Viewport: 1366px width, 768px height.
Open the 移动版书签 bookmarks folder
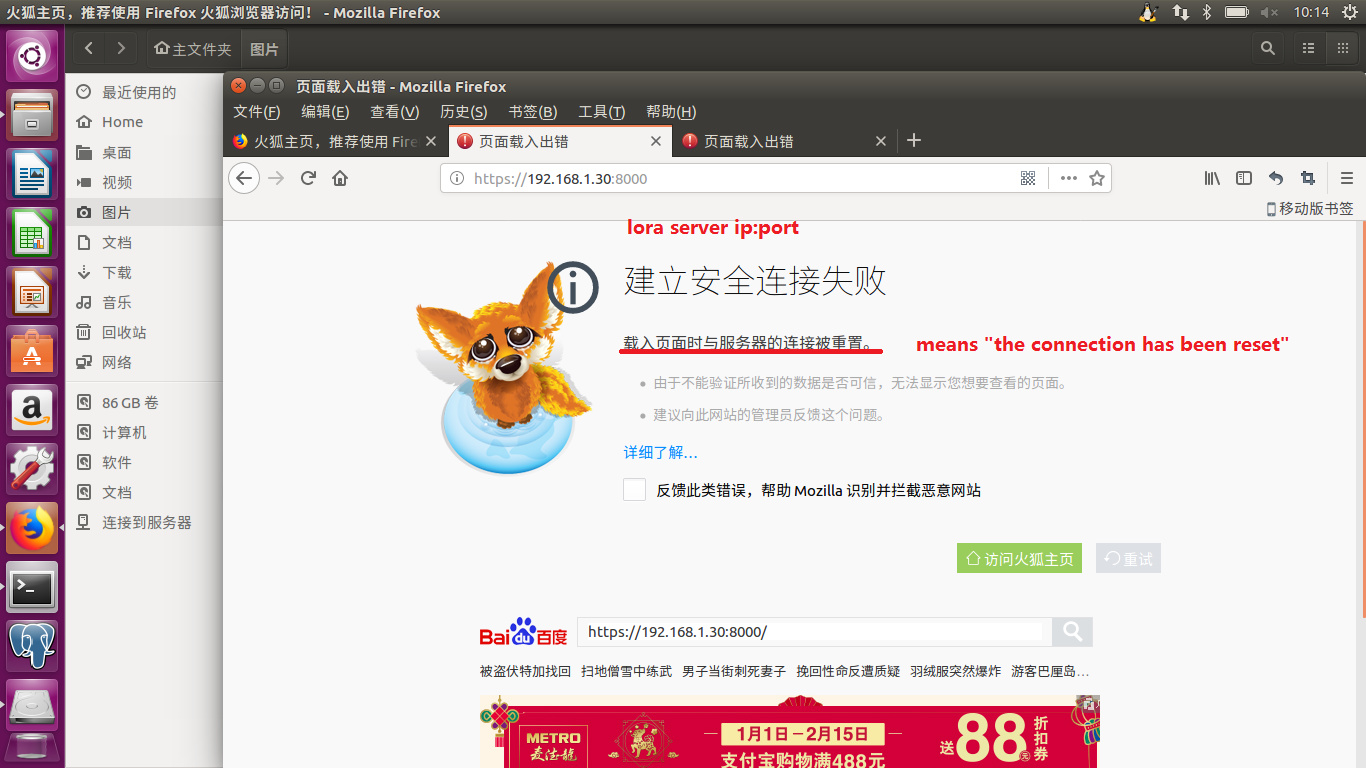click(x=1309, y=208)
